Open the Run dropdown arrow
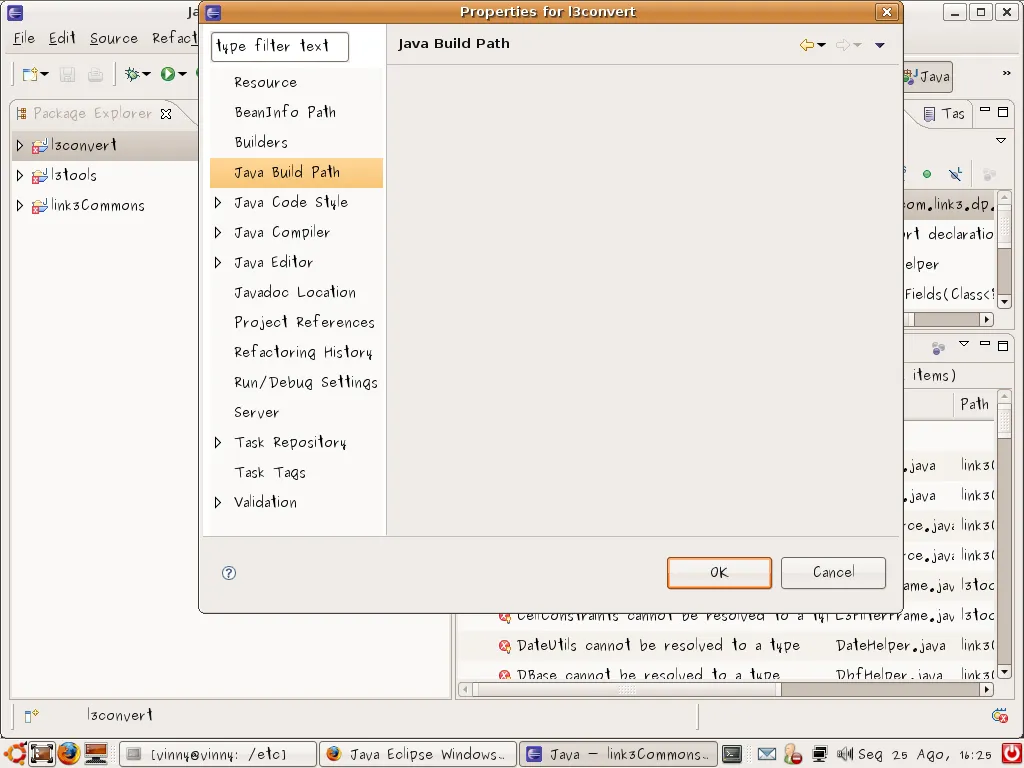1024x768 pixels. 182,74
